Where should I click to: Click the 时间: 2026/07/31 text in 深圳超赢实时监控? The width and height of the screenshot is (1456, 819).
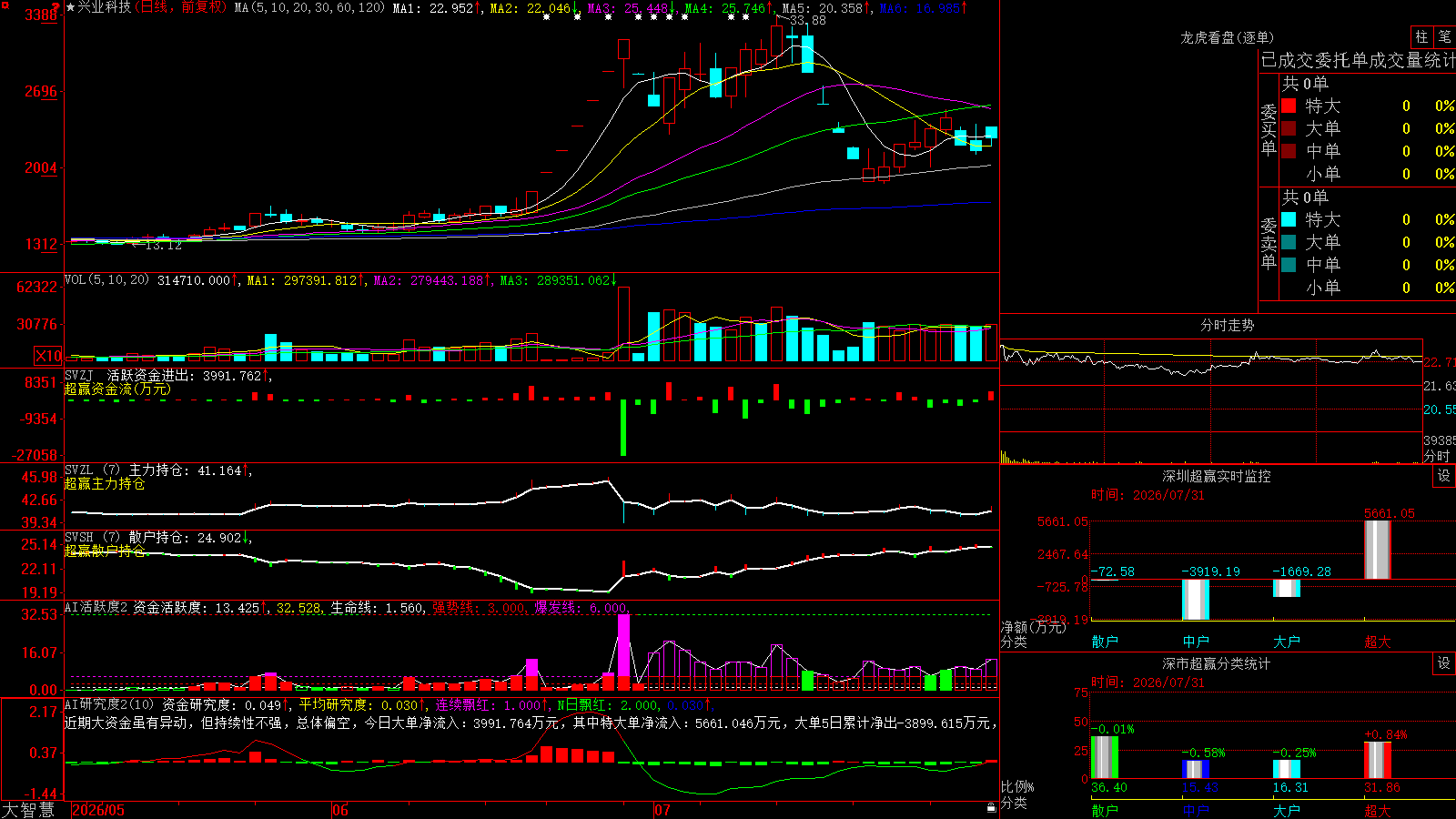click(1148, 495)
